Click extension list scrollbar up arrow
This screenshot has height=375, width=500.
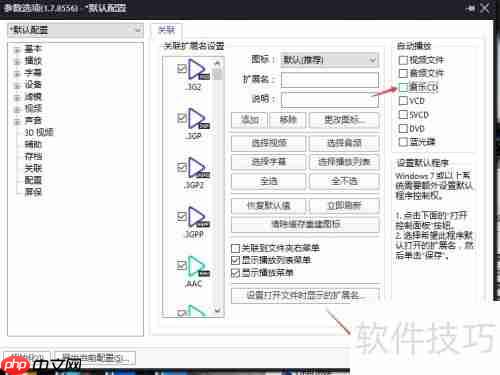click(x=217, y=63)
